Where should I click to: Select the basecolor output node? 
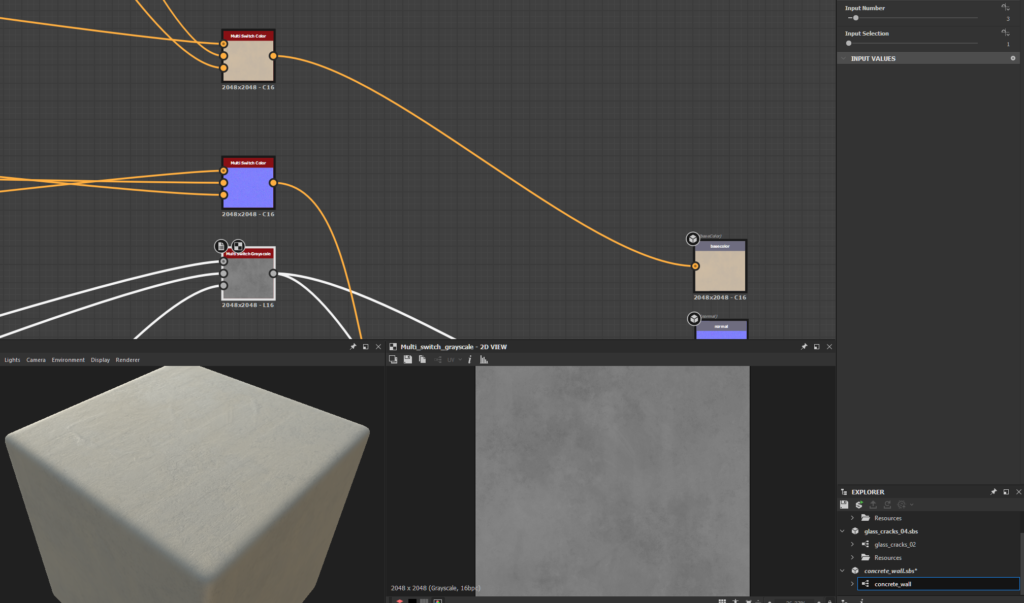click(720, 266)
